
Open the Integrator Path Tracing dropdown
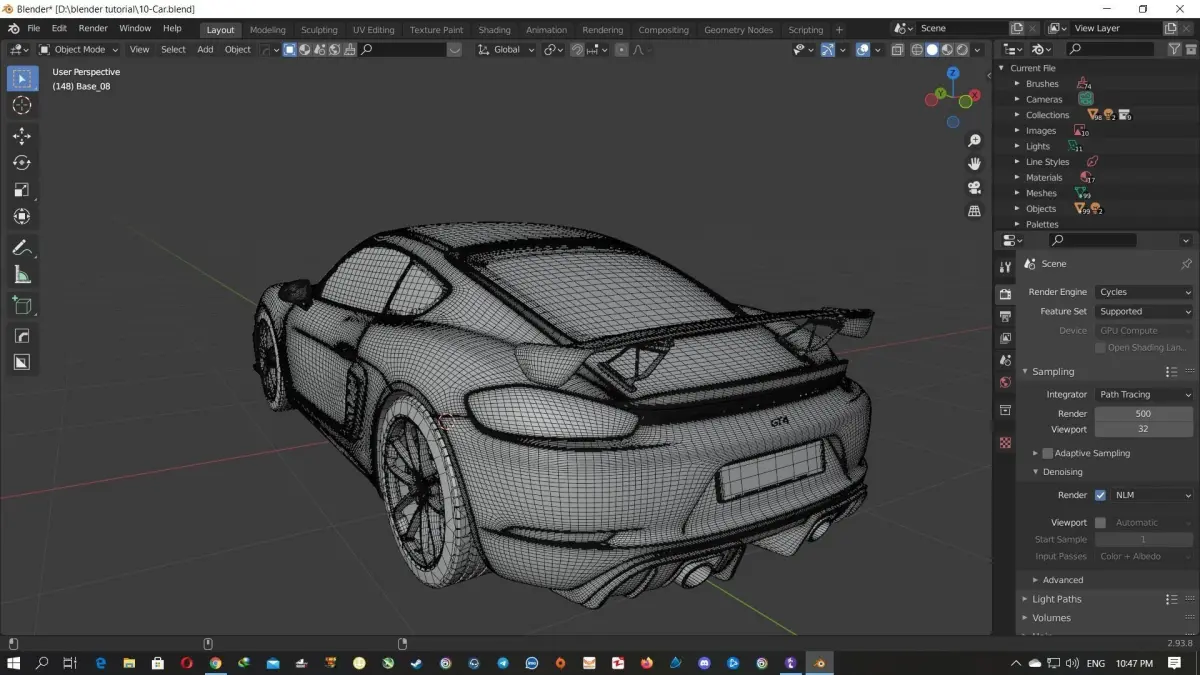pyautogui.click(x=1144, y=394)
